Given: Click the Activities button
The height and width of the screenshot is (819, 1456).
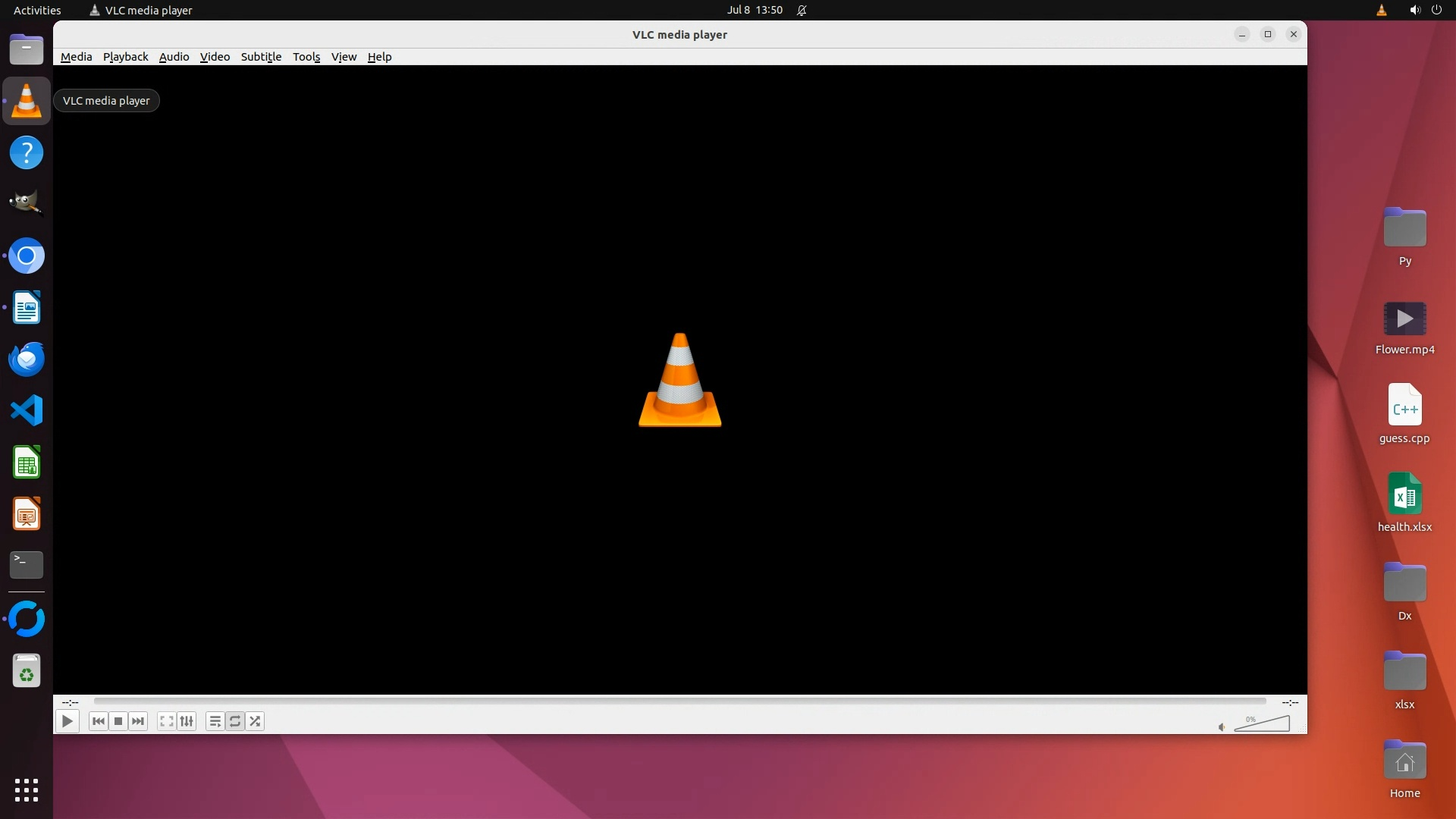Looking at the screenshot, I should click(37, 10).
